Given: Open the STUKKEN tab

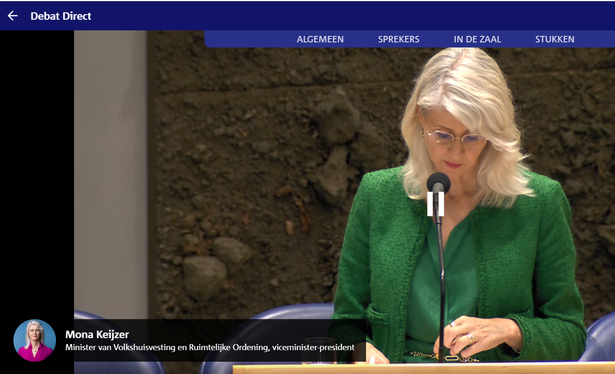Looking at the screenshot, I should (x=555, y=39).
